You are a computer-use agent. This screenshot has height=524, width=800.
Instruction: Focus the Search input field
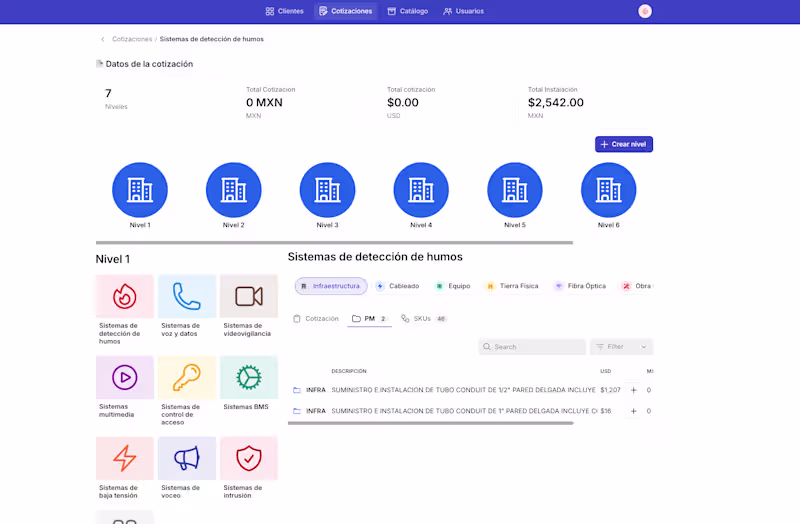(x=532, y=347)
